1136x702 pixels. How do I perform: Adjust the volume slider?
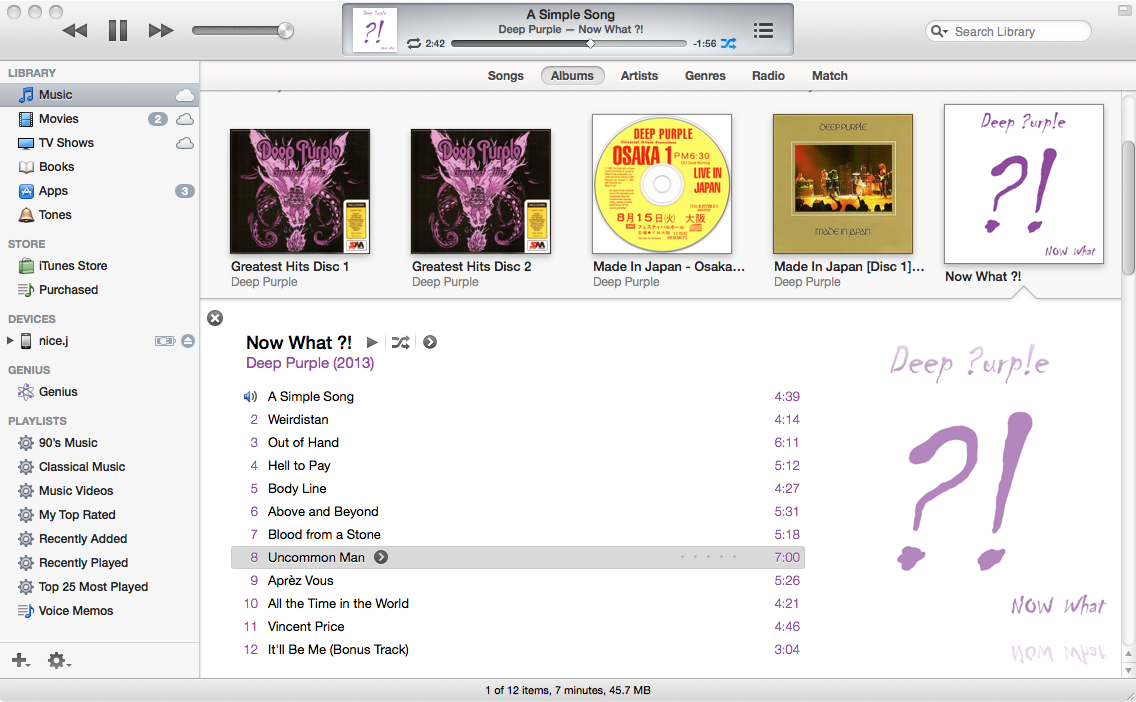[243, 30]
